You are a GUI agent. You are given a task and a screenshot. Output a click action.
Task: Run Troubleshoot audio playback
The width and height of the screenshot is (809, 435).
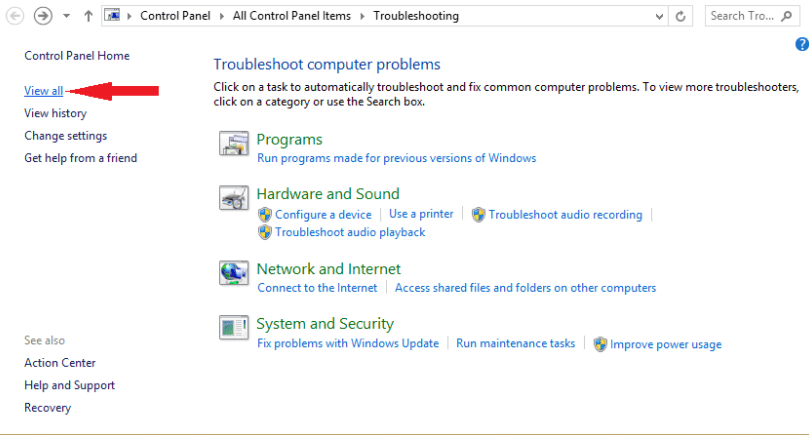350,232
